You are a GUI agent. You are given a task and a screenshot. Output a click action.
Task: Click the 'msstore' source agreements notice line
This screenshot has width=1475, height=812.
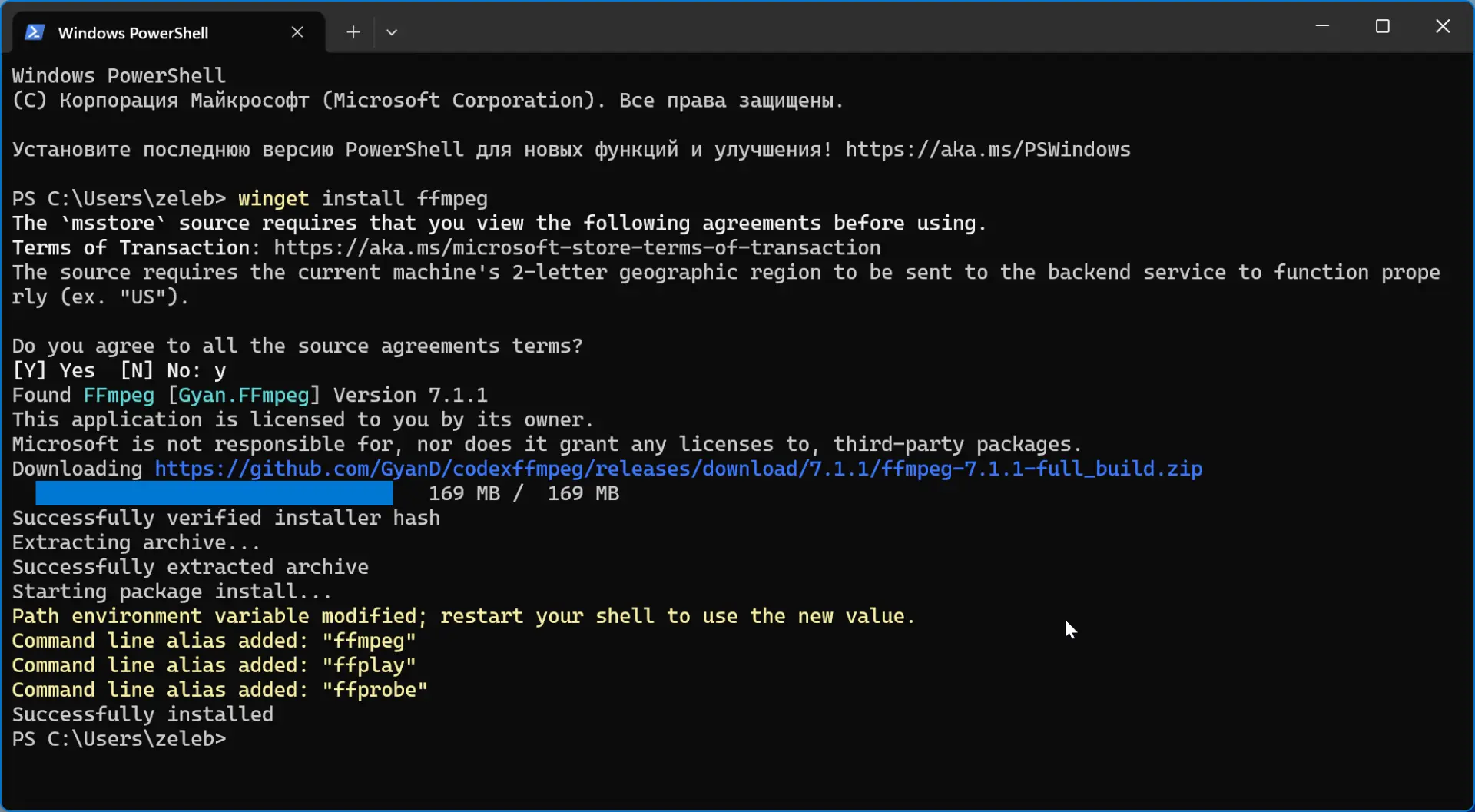[499, 224]
